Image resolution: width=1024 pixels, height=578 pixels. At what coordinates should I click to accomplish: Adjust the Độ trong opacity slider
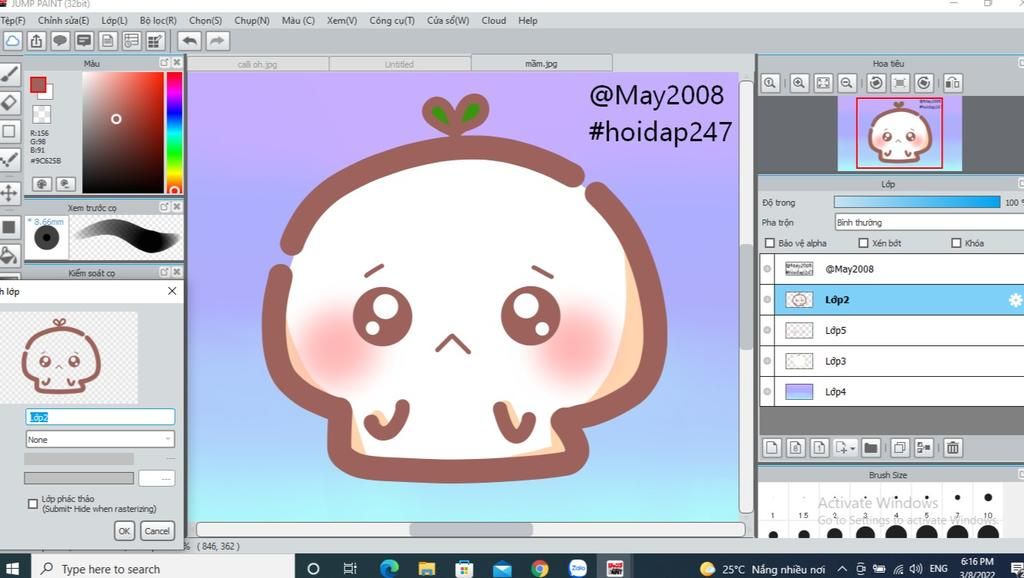tap(917, 202)
